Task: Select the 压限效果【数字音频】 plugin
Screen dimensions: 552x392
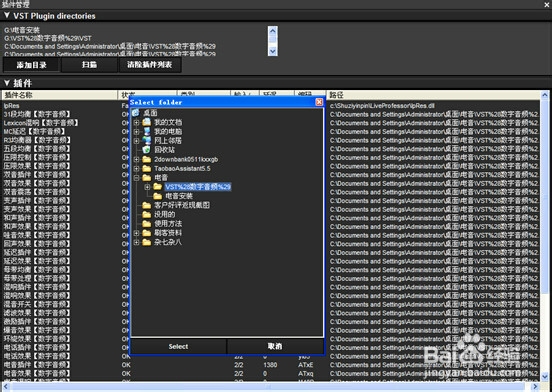Action: 37,166
